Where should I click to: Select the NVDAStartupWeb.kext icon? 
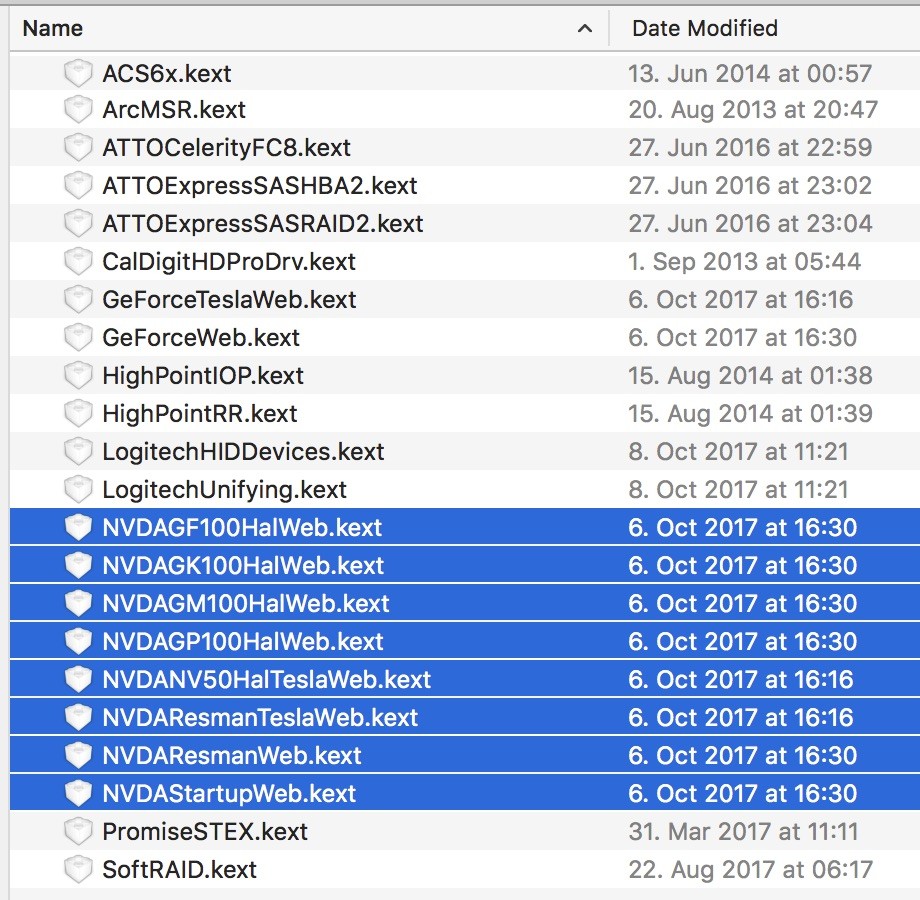point(78,793)
